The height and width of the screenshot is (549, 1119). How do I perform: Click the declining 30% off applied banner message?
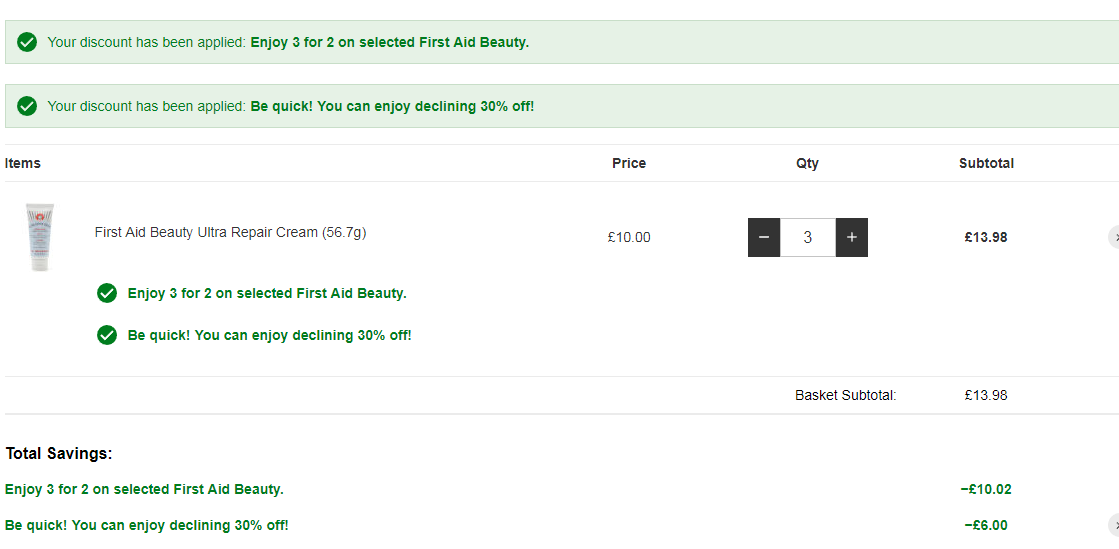coord(290,106)
